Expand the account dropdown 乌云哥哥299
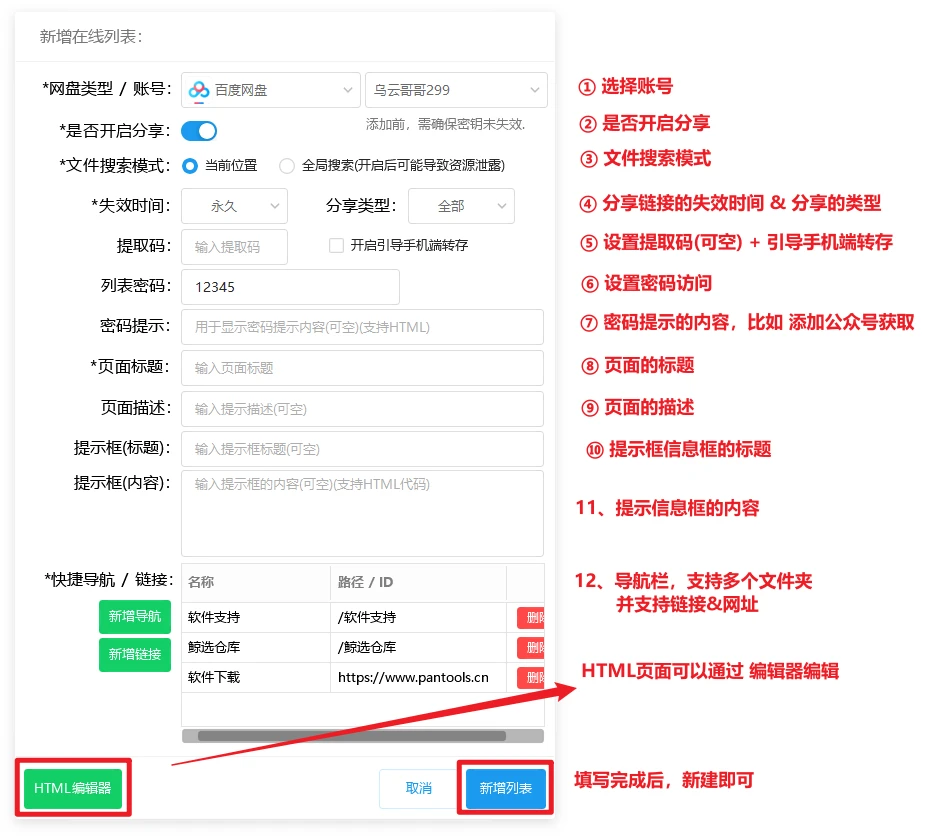The height and width of the screenshot is (837, 931). point(455,90)
